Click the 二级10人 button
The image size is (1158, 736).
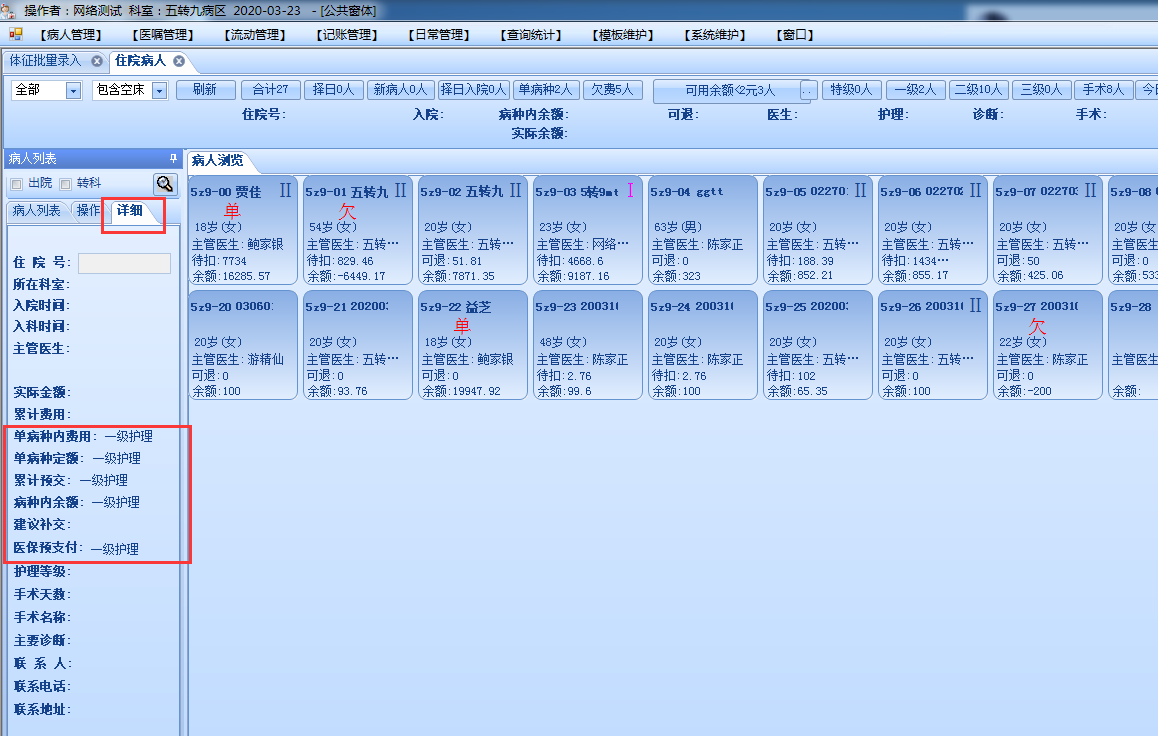(x=978, y=90)
